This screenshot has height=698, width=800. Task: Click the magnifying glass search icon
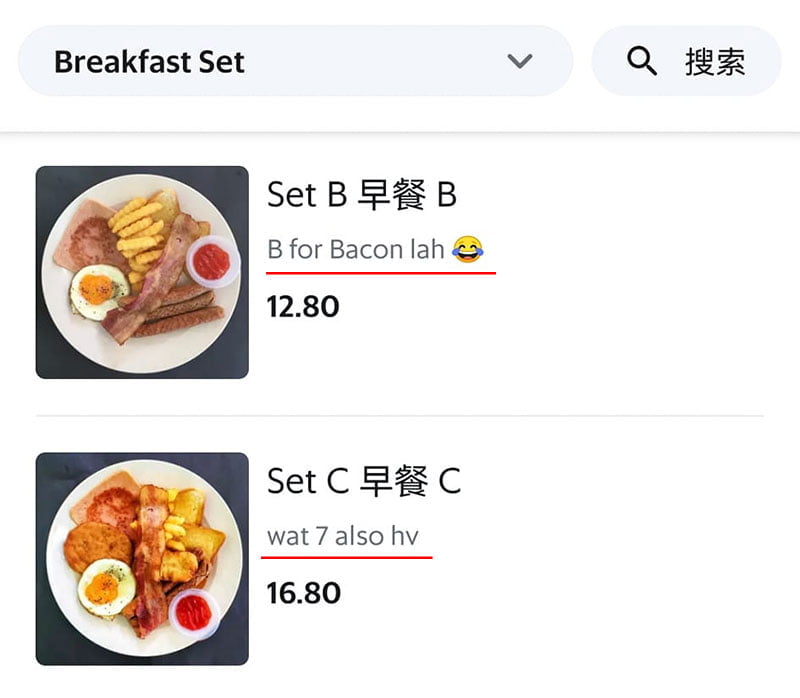642,61
